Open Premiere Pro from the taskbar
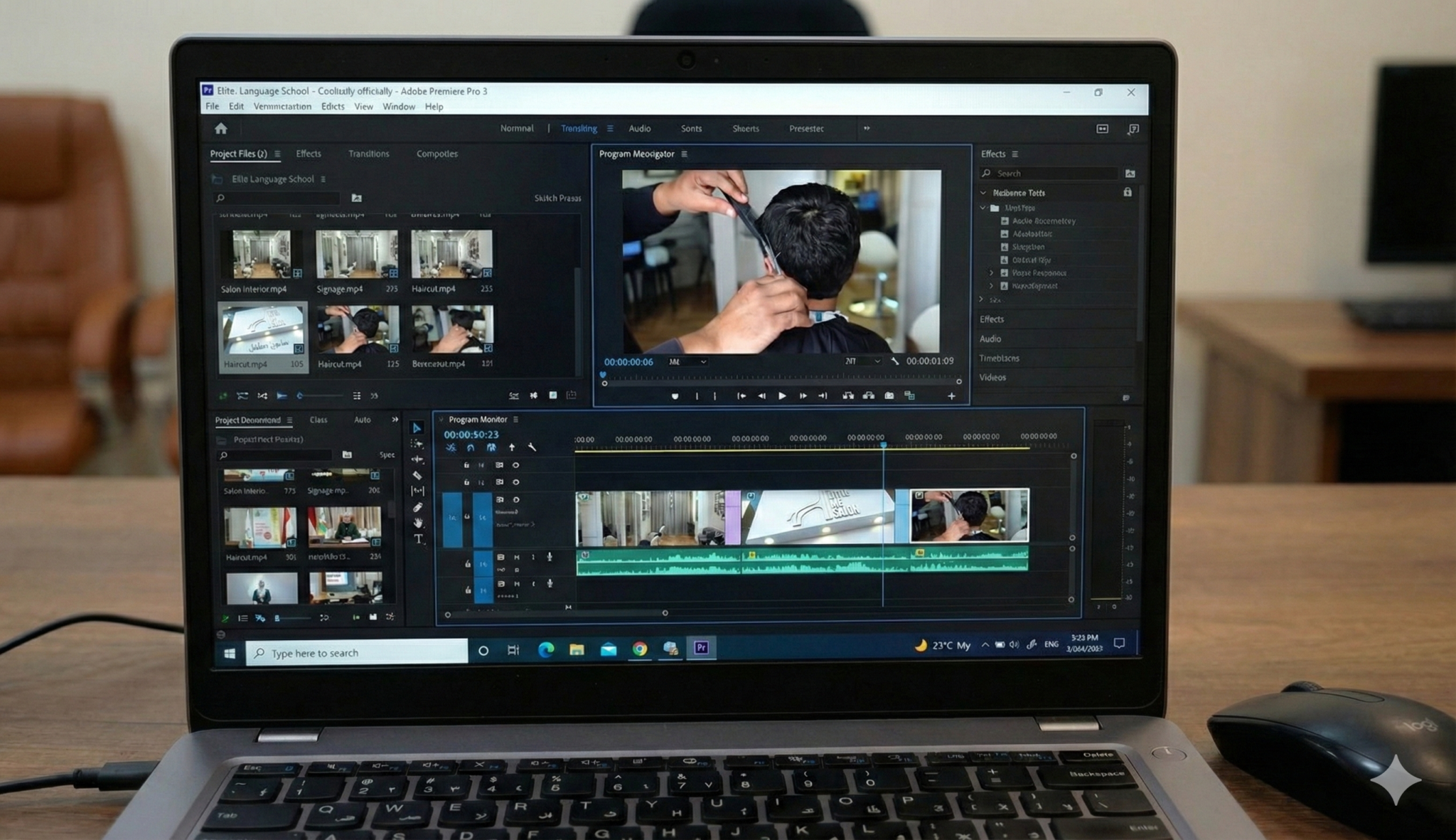Viewport: 1456px width, 840px height. [701, 648]
